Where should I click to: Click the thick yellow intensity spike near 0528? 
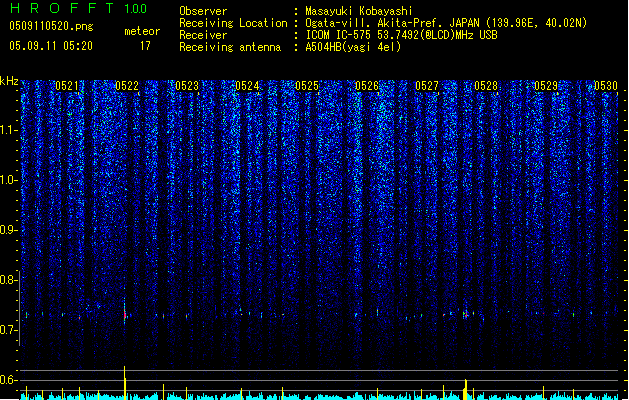465,389
